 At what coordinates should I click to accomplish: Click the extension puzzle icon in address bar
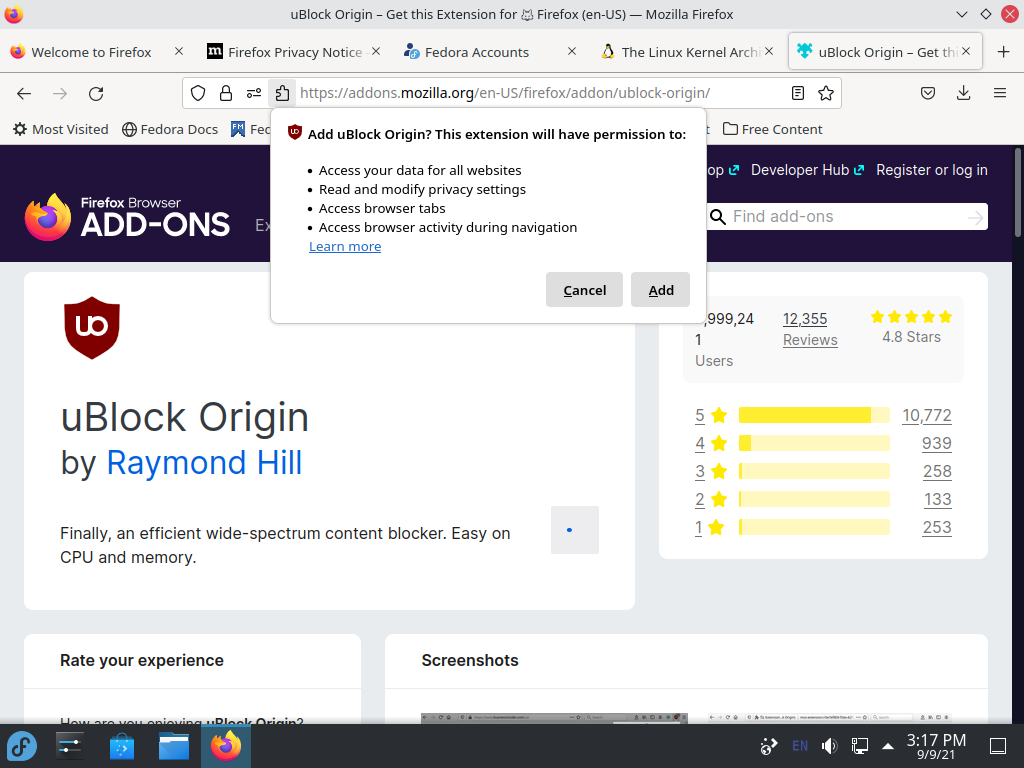(282, 93)
